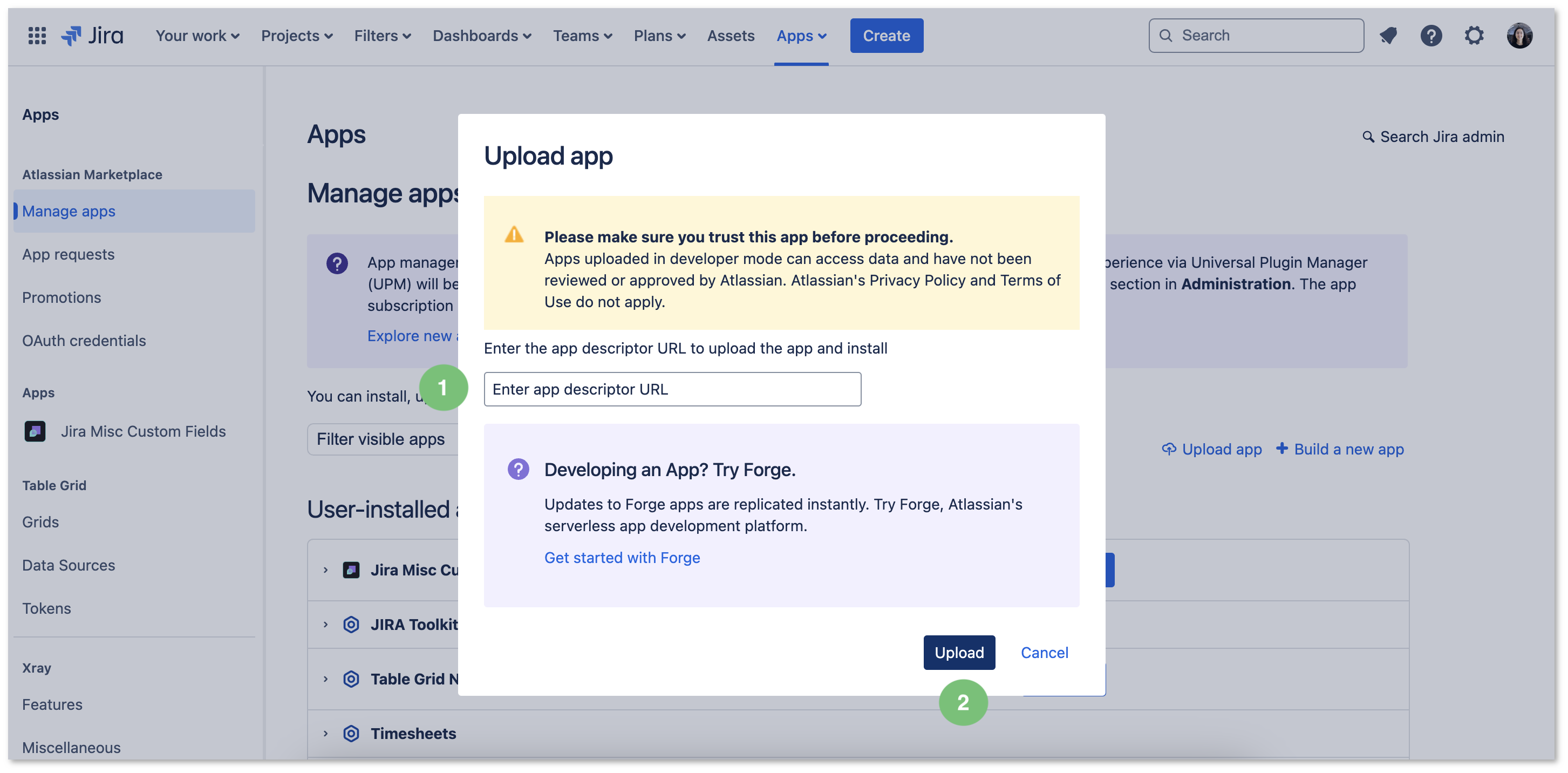Click the Search Jira admin magnifier icon

pos(1368,137)
